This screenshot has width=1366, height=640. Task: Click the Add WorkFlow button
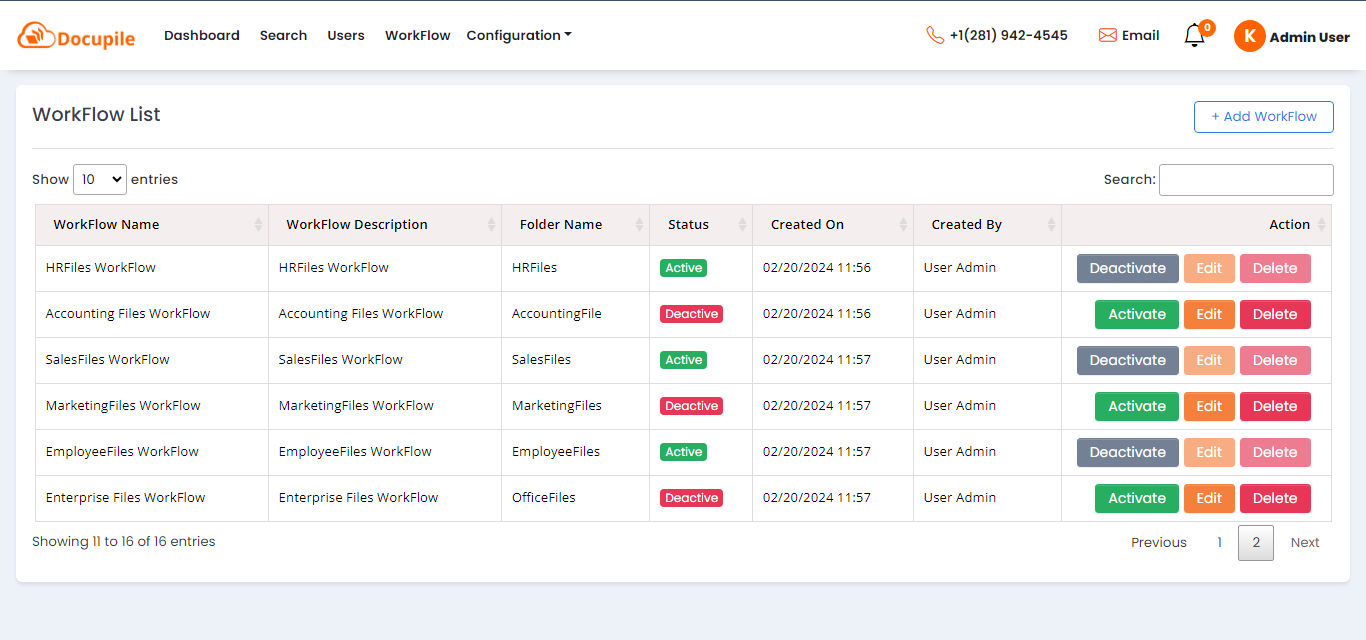click(1263, 116)
